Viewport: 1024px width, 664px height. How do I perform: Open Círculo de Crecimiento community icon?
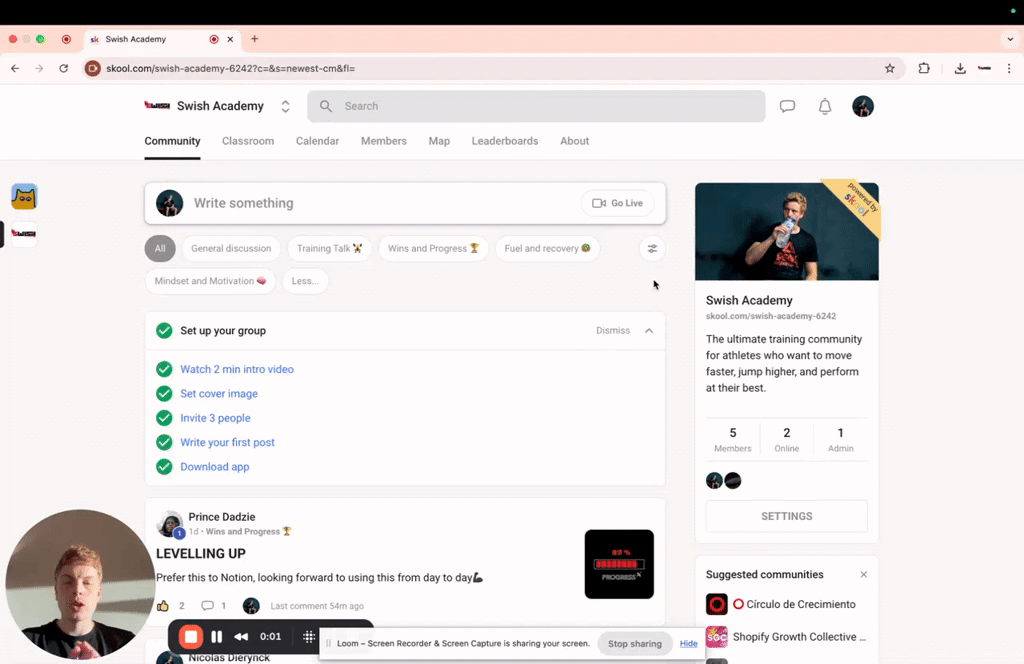tap(716, 604)
